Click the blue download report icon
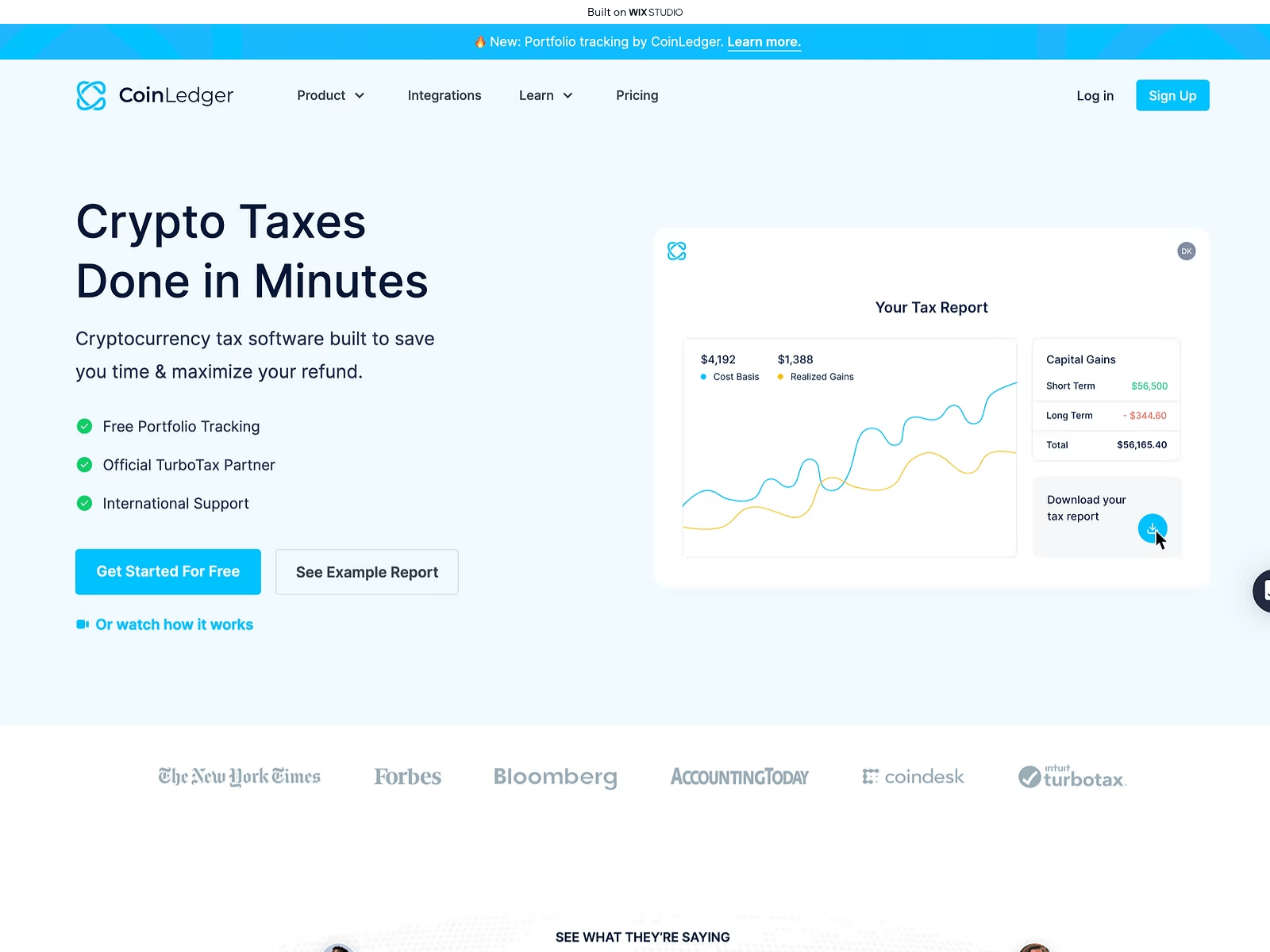The width and height of the screenshot is (1270, 952). pos(1153,528)
